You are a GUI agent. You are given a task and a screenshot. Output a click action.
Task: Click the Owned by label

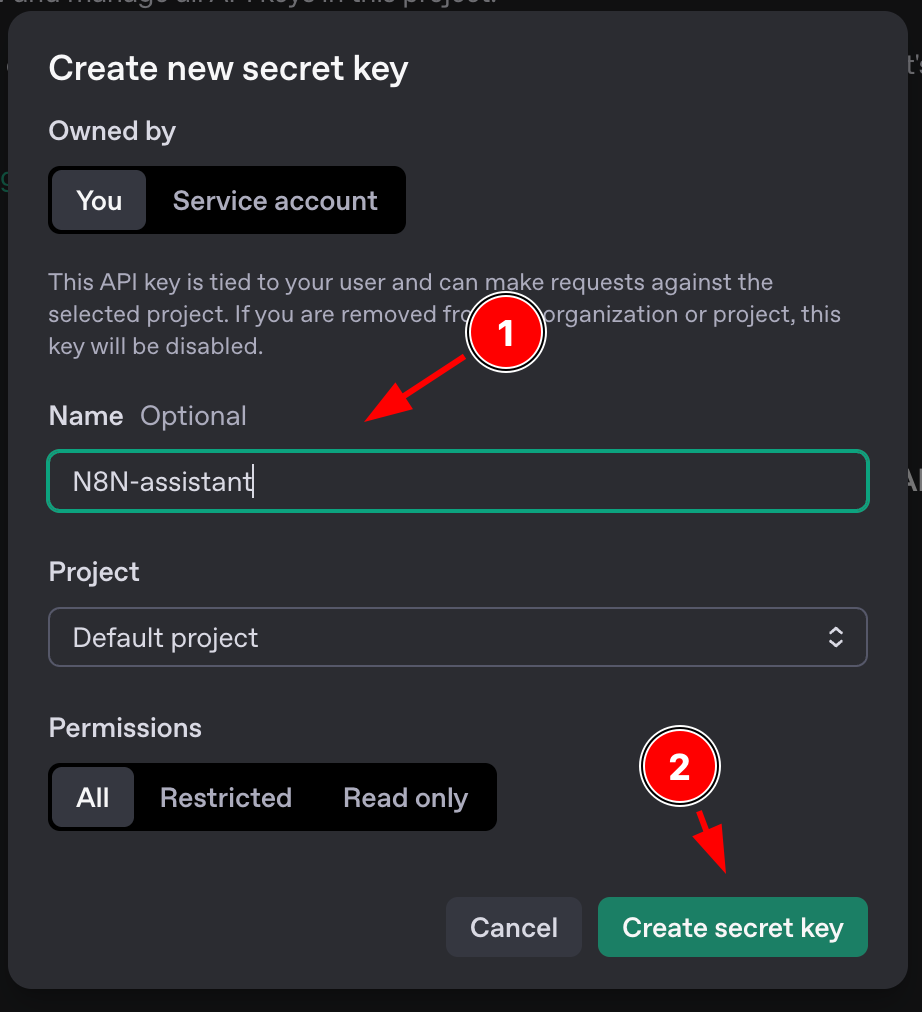[x=112, y=131]
